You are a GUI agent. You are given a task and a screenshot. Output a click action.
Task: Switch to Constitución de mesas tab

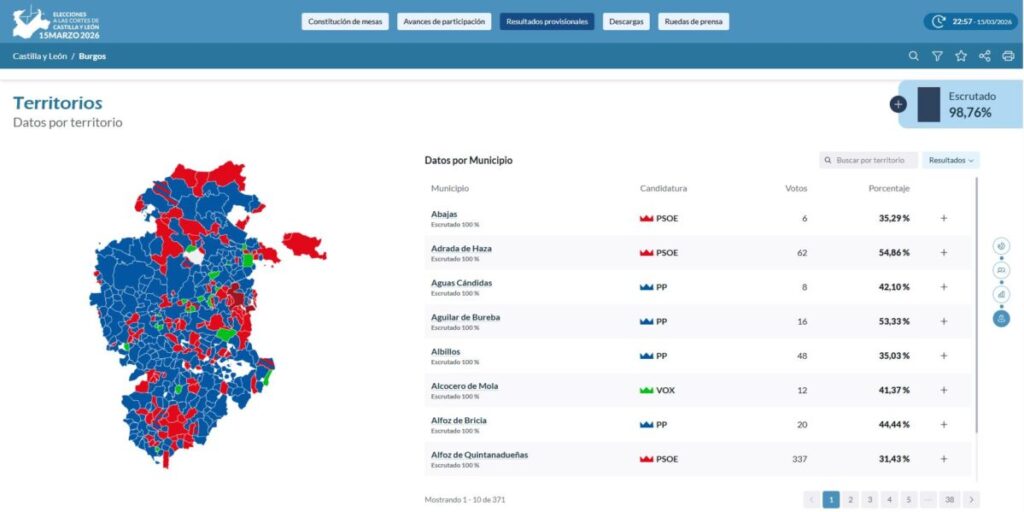click(345, 21)
